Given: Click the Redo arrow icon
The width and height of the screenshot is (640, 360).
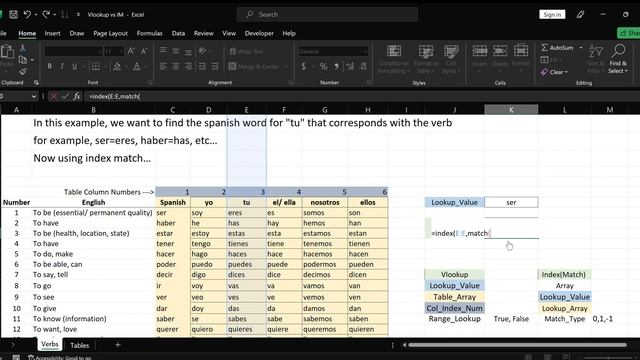Looking at the screenshot, I should (46, 14).
